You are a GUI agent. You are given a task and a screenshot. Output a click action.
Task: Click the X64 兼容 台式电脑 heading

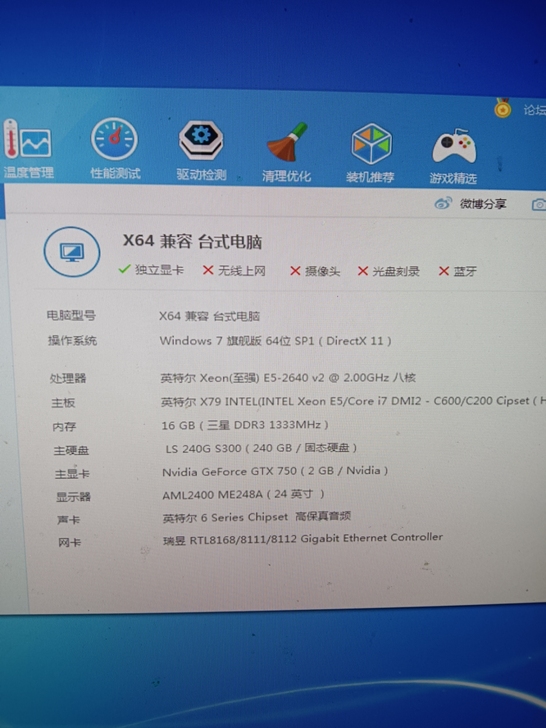pyautogui.click(x=192, y=241)
